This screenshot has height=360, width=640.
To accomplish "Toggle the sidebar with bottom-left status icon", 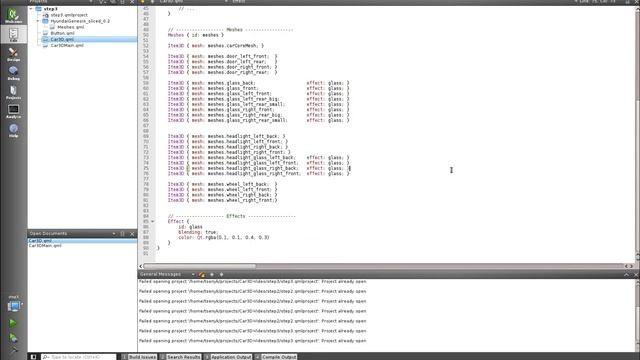I will (x=33, y=357).
